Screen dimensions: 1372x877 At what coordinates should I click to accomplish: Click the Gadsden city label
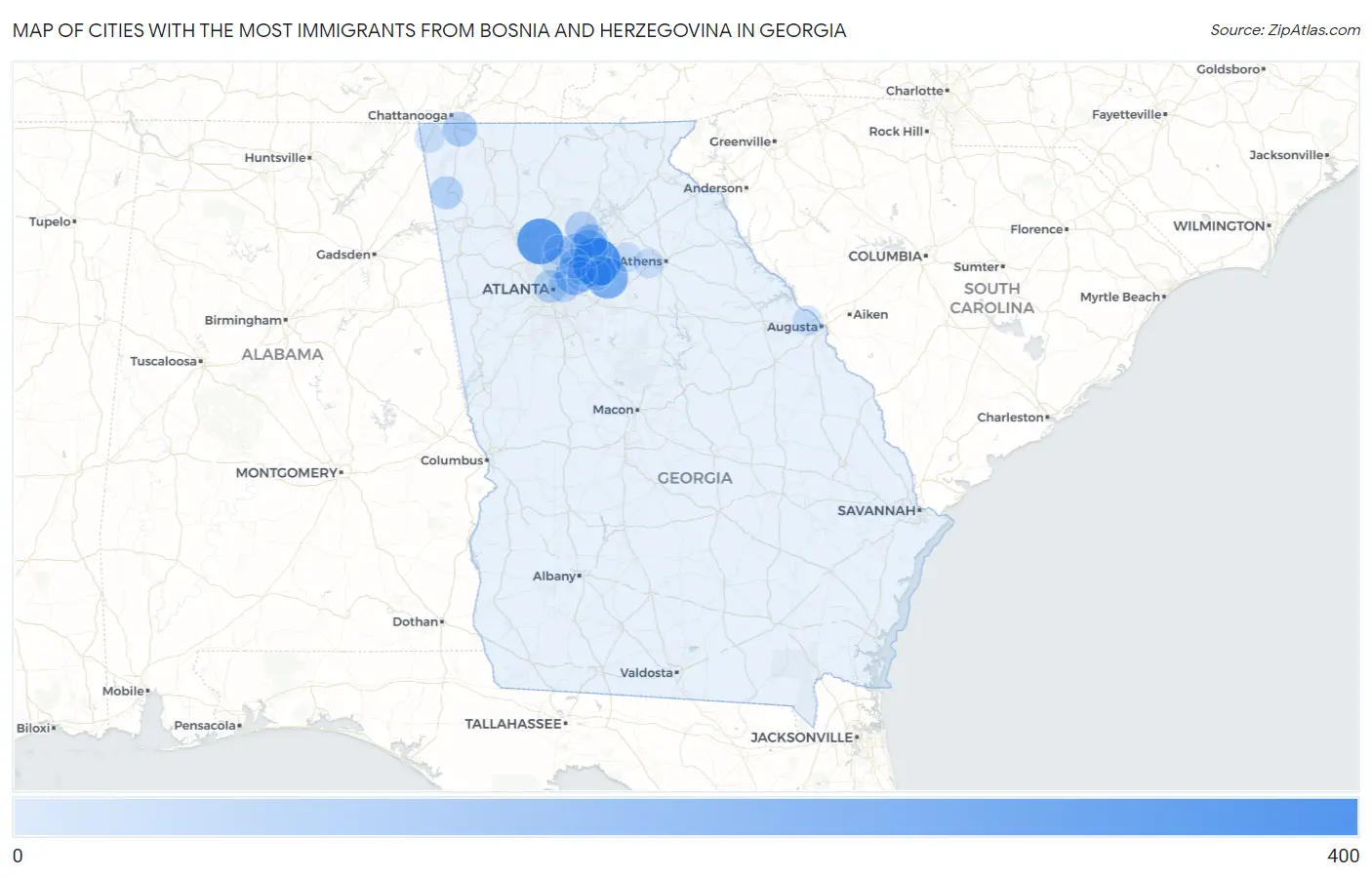(x=343, y=255)
